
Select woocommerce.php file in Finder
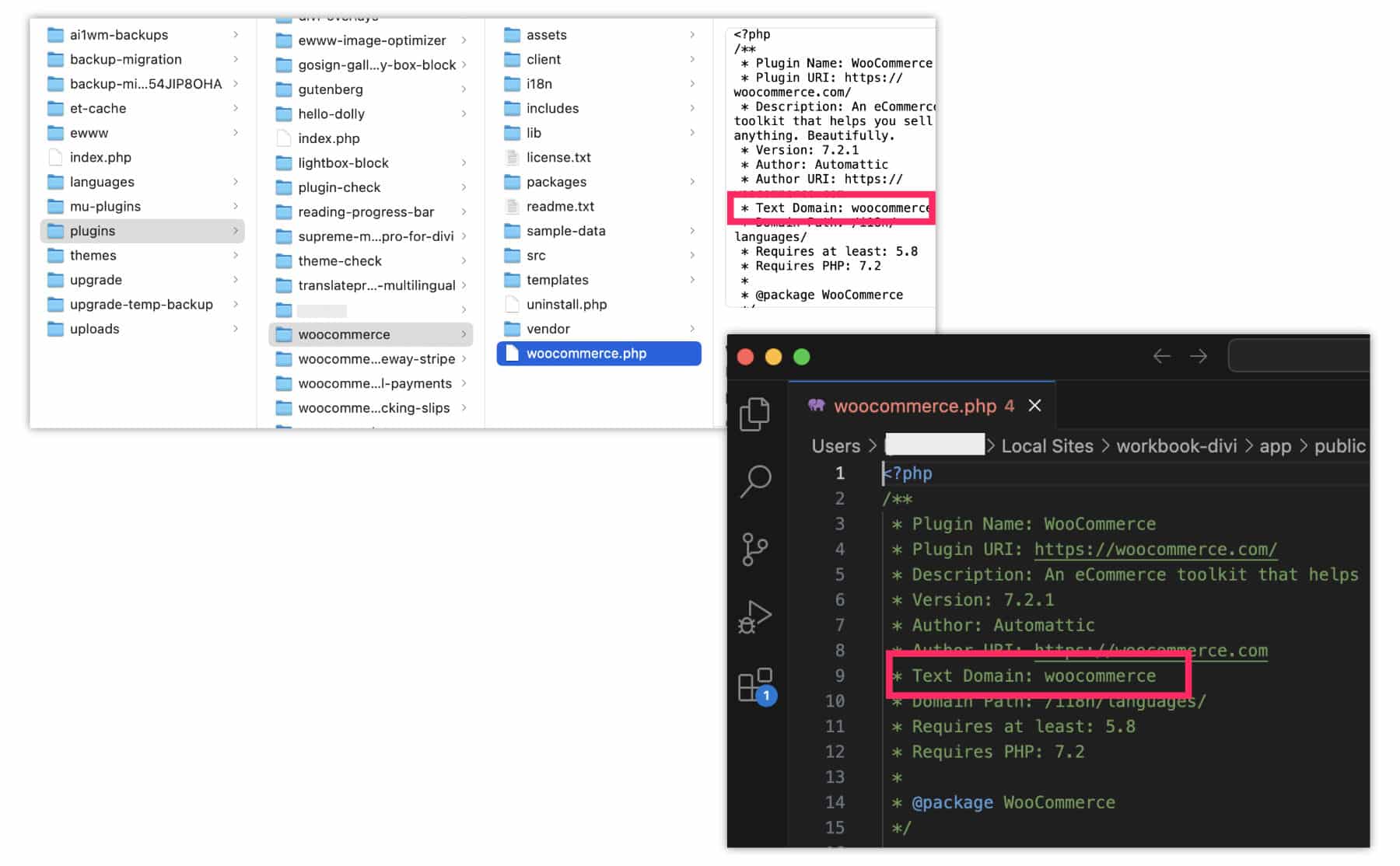pos(599,353)
